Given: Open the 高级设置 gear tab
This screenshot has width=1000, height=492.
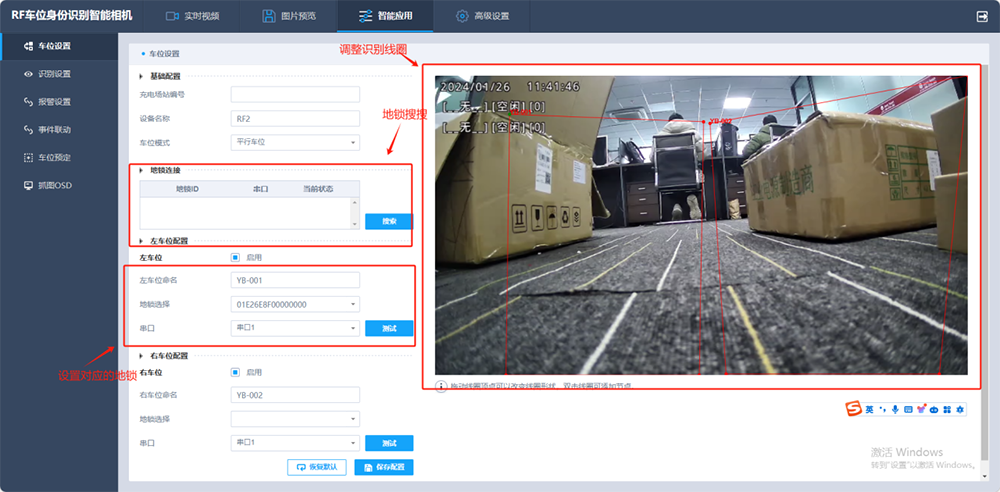Looking at the screenshot, I should tap(482, 16).
